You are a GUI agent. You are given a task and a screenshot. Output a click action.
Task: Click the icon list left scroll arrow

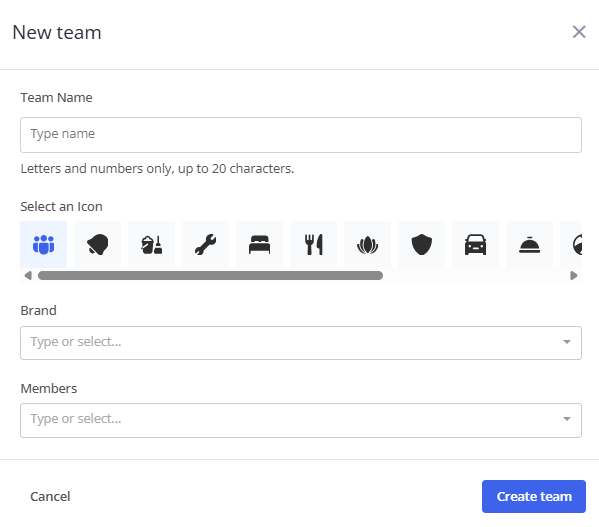(x=28, y=276)
